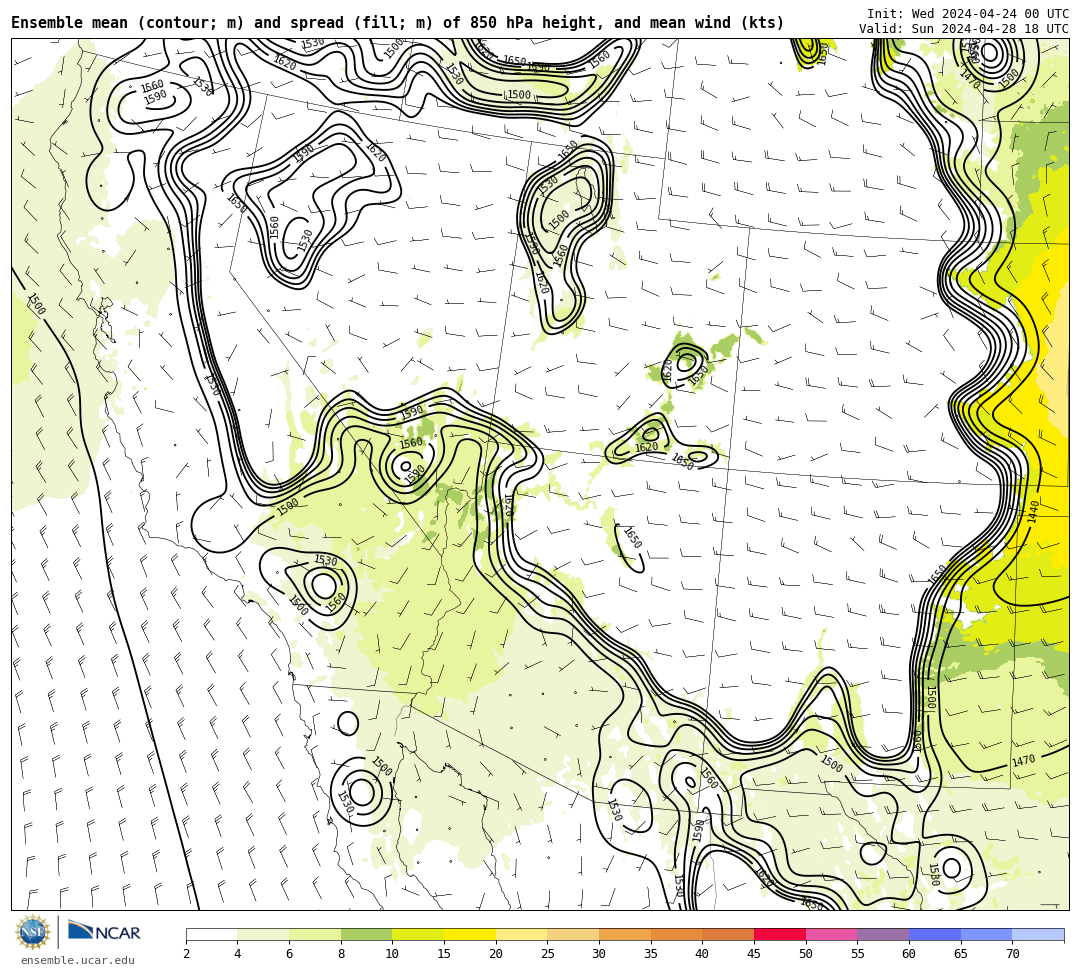Screen dimensions: 1080x973
Task: Click the colorbar tick label 25
Action: point(548,954)
